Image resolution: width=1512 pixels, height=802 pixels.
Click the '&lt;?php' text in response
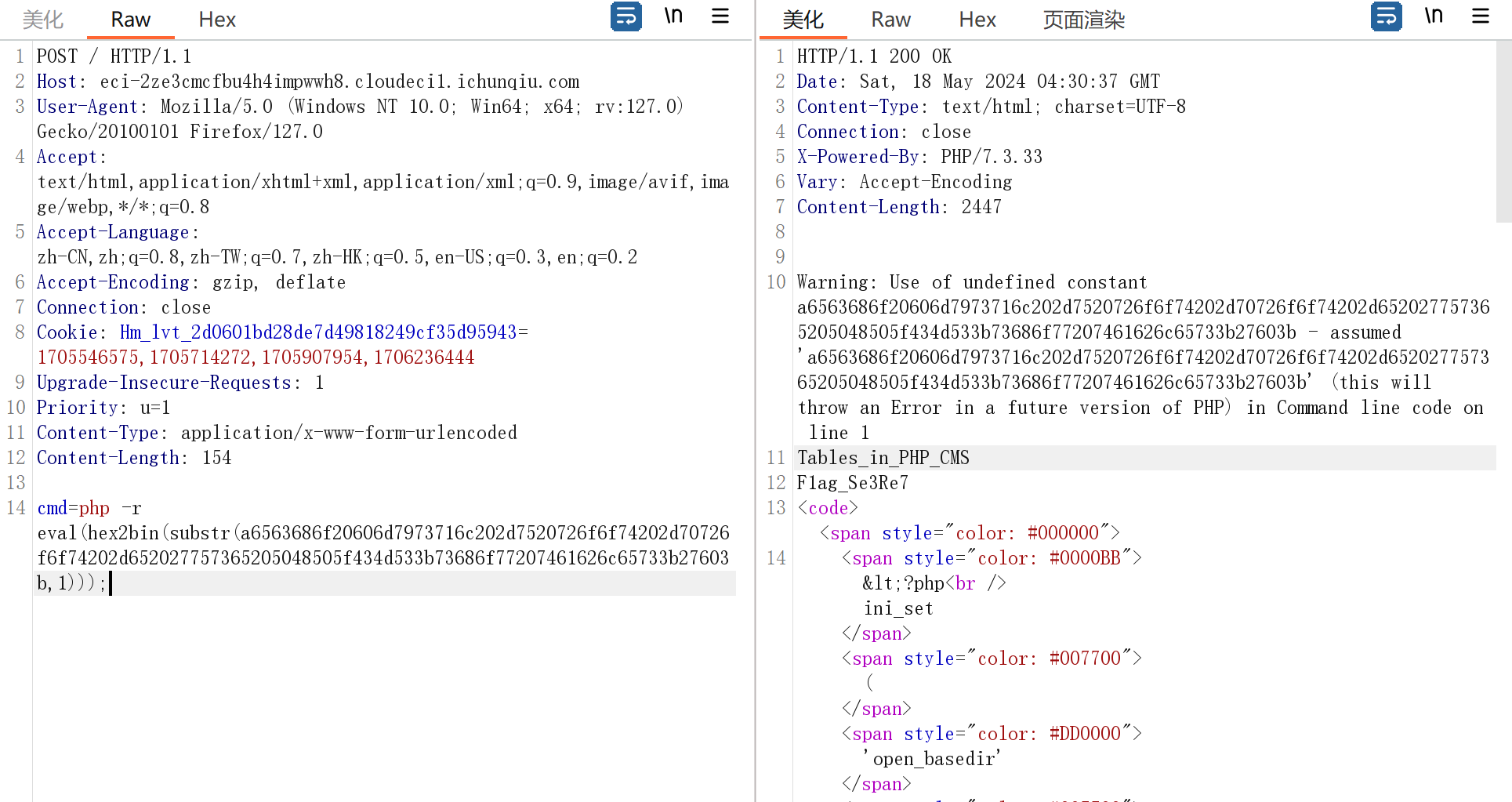point(903,583)
